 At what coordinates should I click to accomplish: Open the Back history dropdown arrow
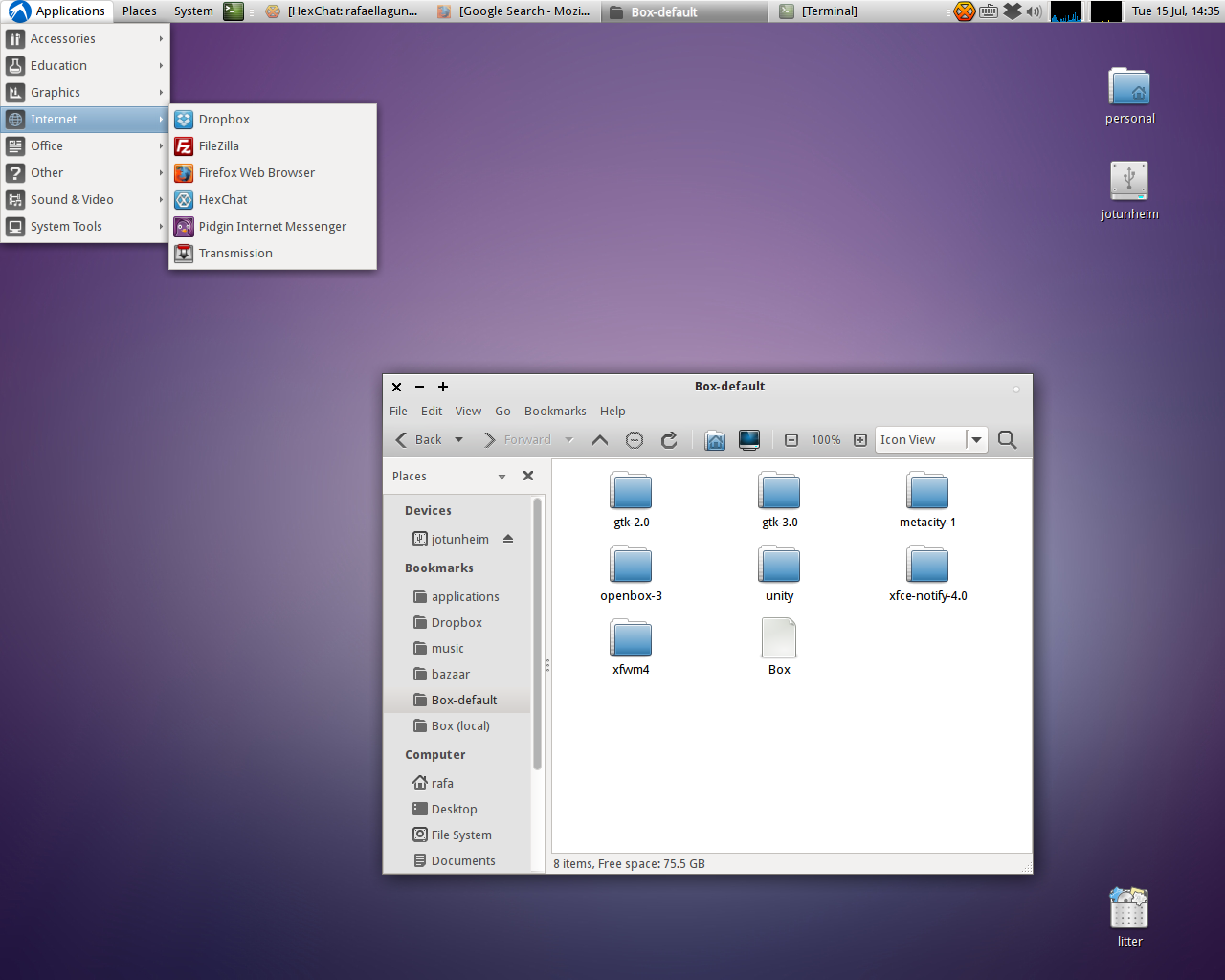[x=459, y=440]
